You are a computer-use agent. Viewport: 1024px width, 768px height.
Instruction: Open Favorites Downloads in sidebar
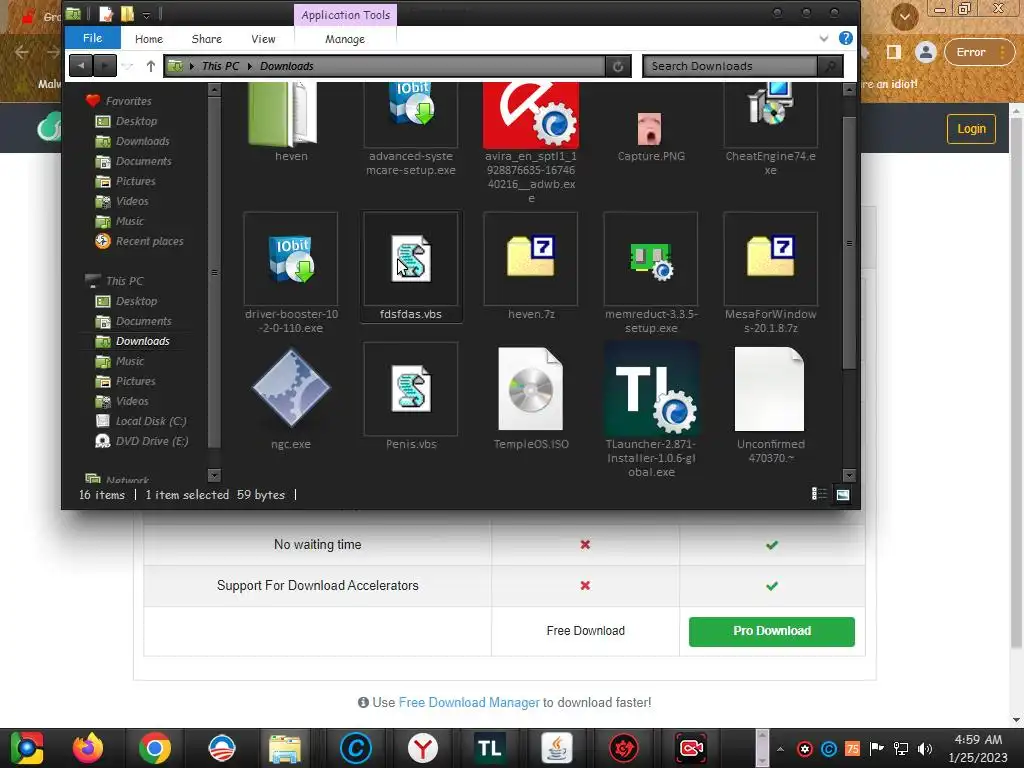142,141
